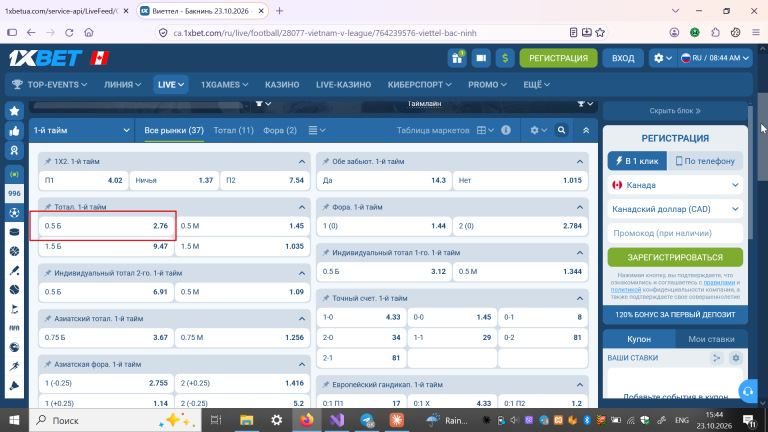Pin the Азиатский тотал. 1-й тайм market

48,318
